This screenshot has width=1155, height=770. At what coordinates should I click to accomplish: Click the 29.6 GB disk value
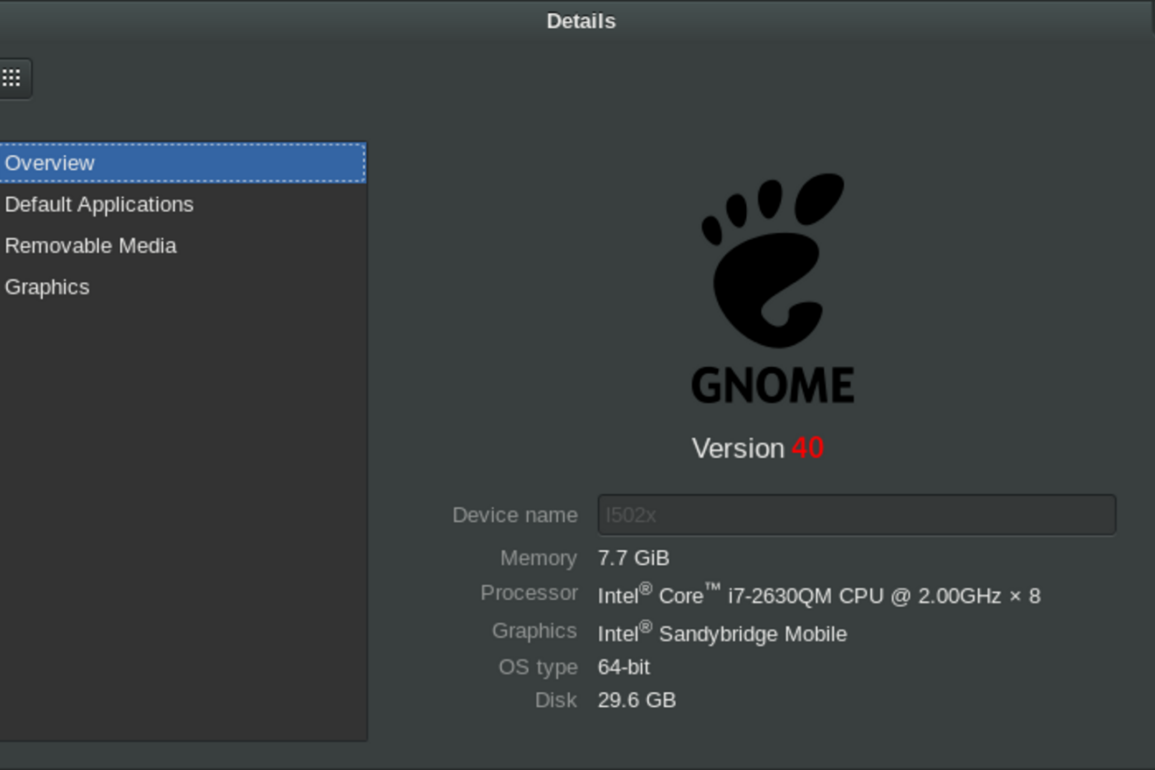(x=636, y=700)
